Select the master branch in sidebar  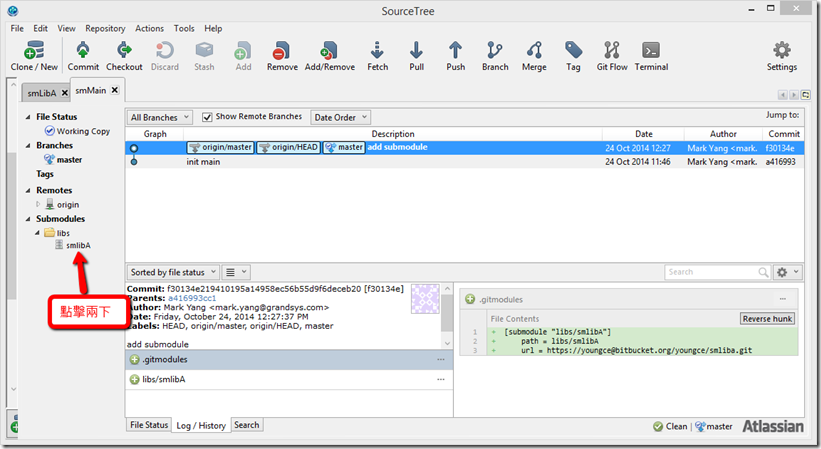63,160
